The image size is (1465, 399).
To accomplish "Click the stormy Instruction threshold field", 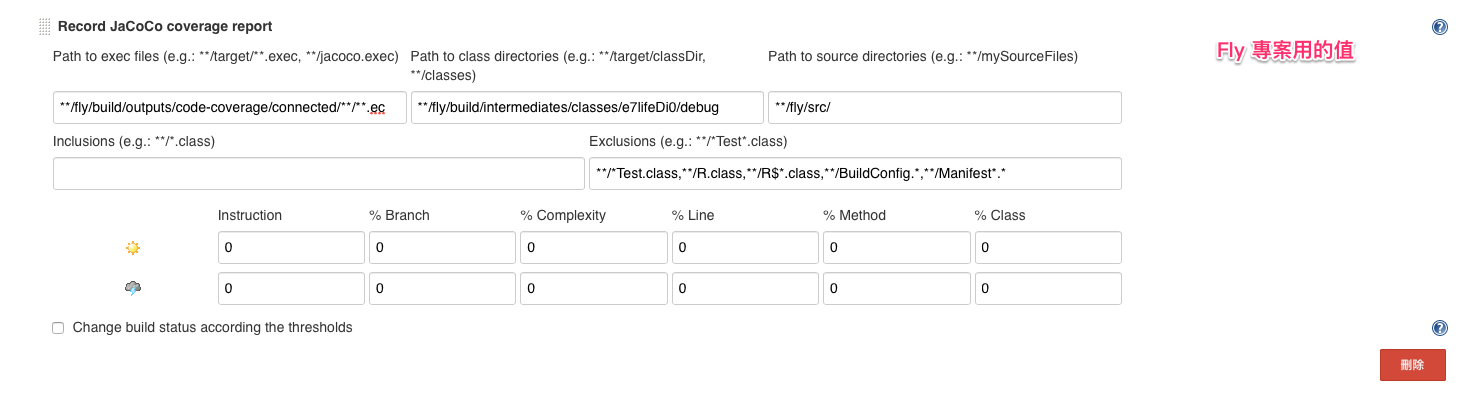I will tap(291, 289).
